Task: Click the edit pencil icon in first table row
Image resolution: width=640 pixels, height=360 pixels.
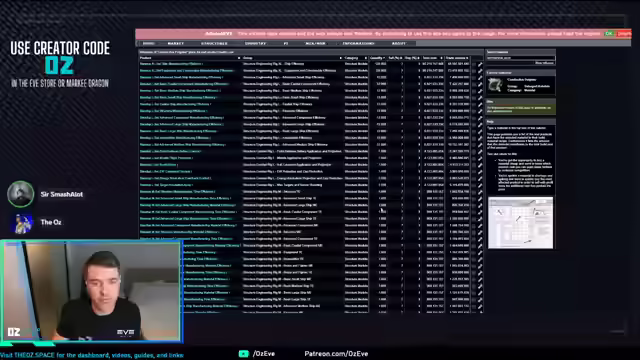Action: (480, 64)
